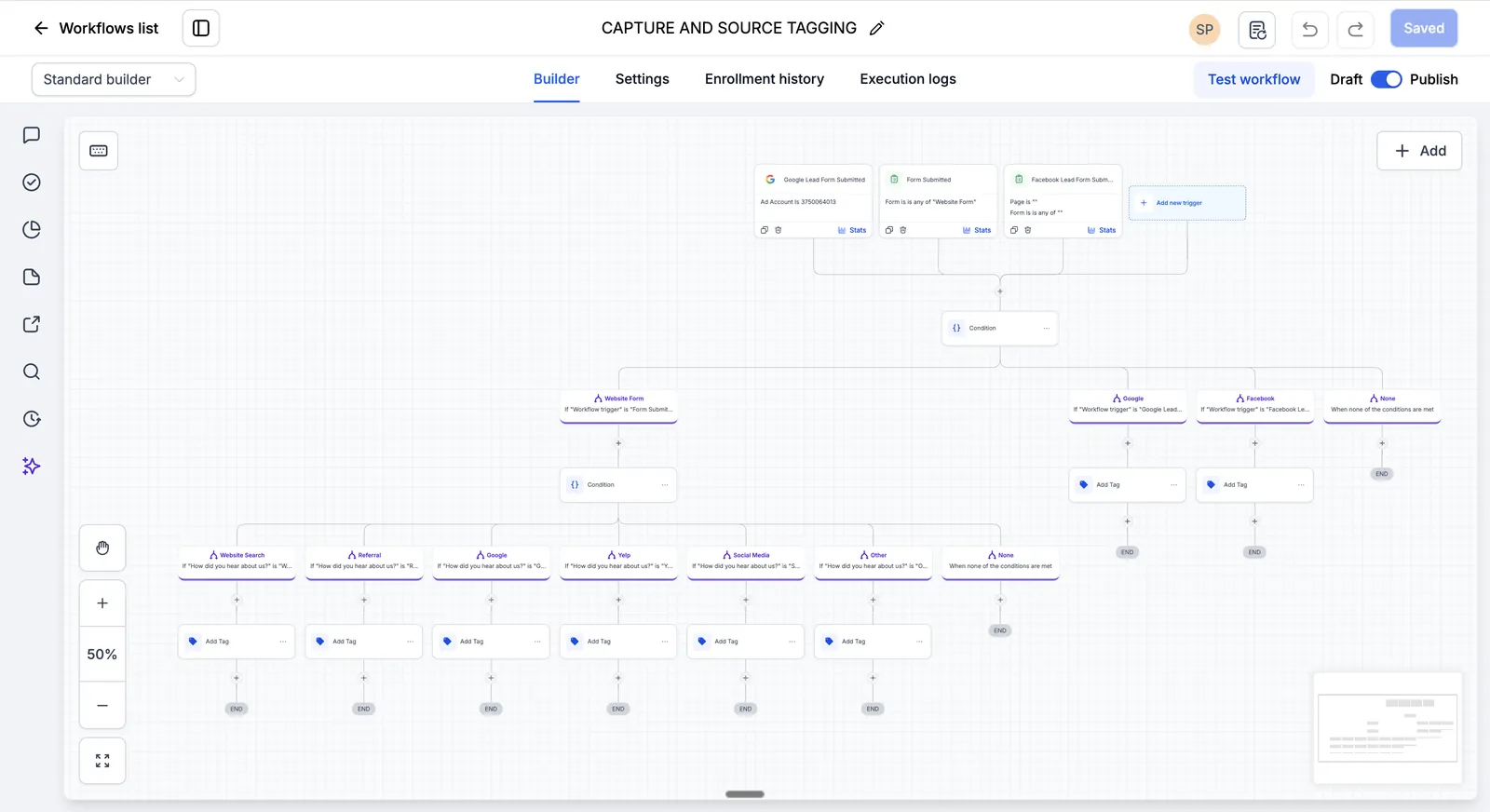The image size is (1490, 812).
Task: Open the checkmark circle sidebar icon
Action: coord(32,183)
